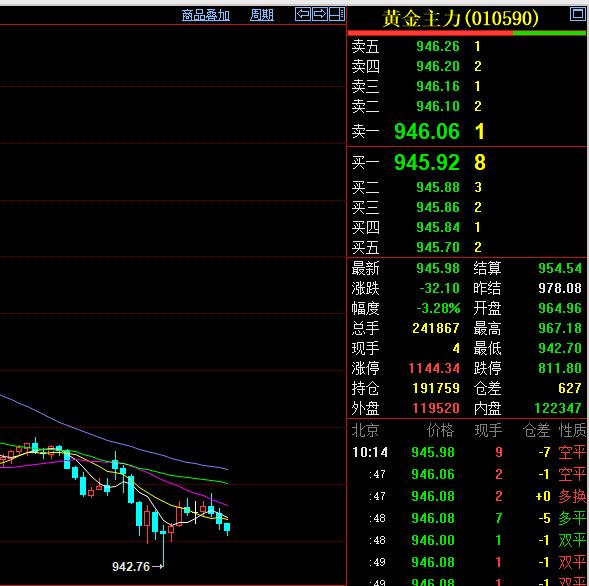
Task: Select the 买三 price 945.86
Action: (438, 207)
